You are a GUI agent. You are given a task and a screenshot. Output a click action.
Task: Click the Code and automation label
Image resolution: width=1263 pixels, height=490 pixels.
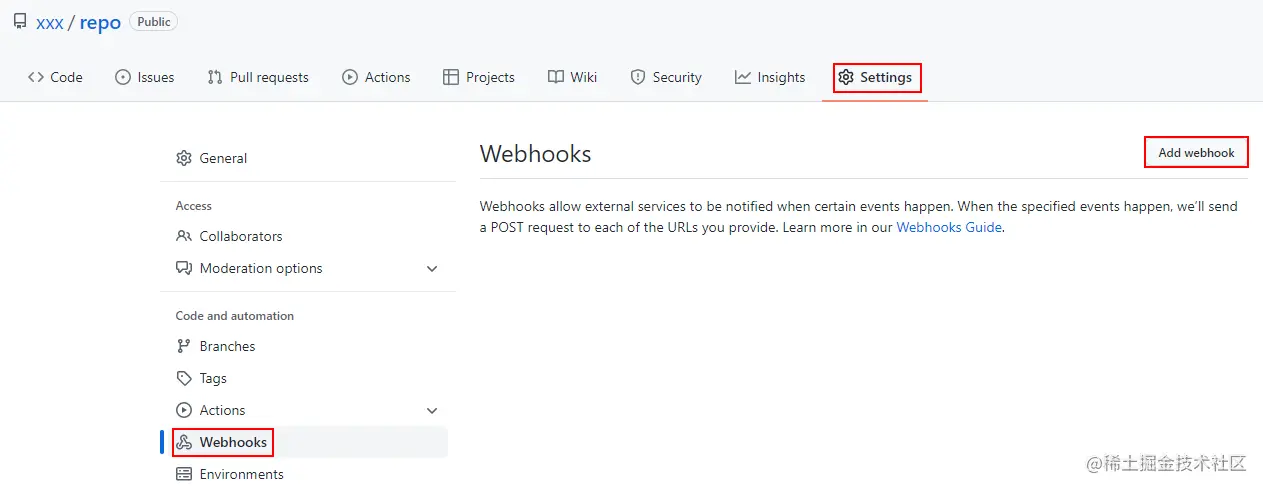pyautogui.click(x=235, y=316)
